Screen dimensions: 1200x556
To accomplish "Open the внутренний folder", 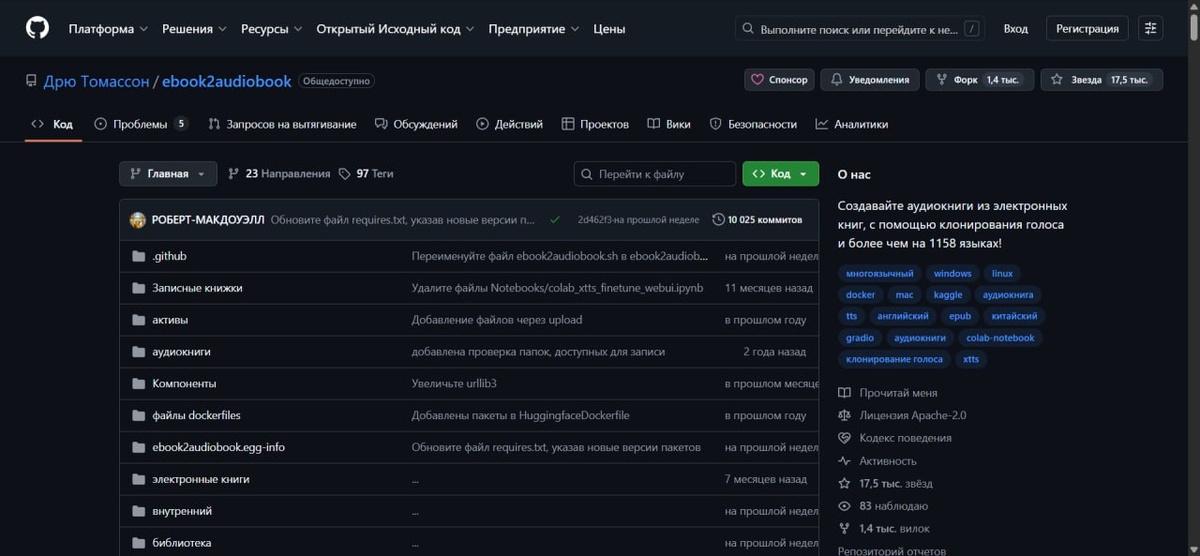I will (x=182, y=512).
